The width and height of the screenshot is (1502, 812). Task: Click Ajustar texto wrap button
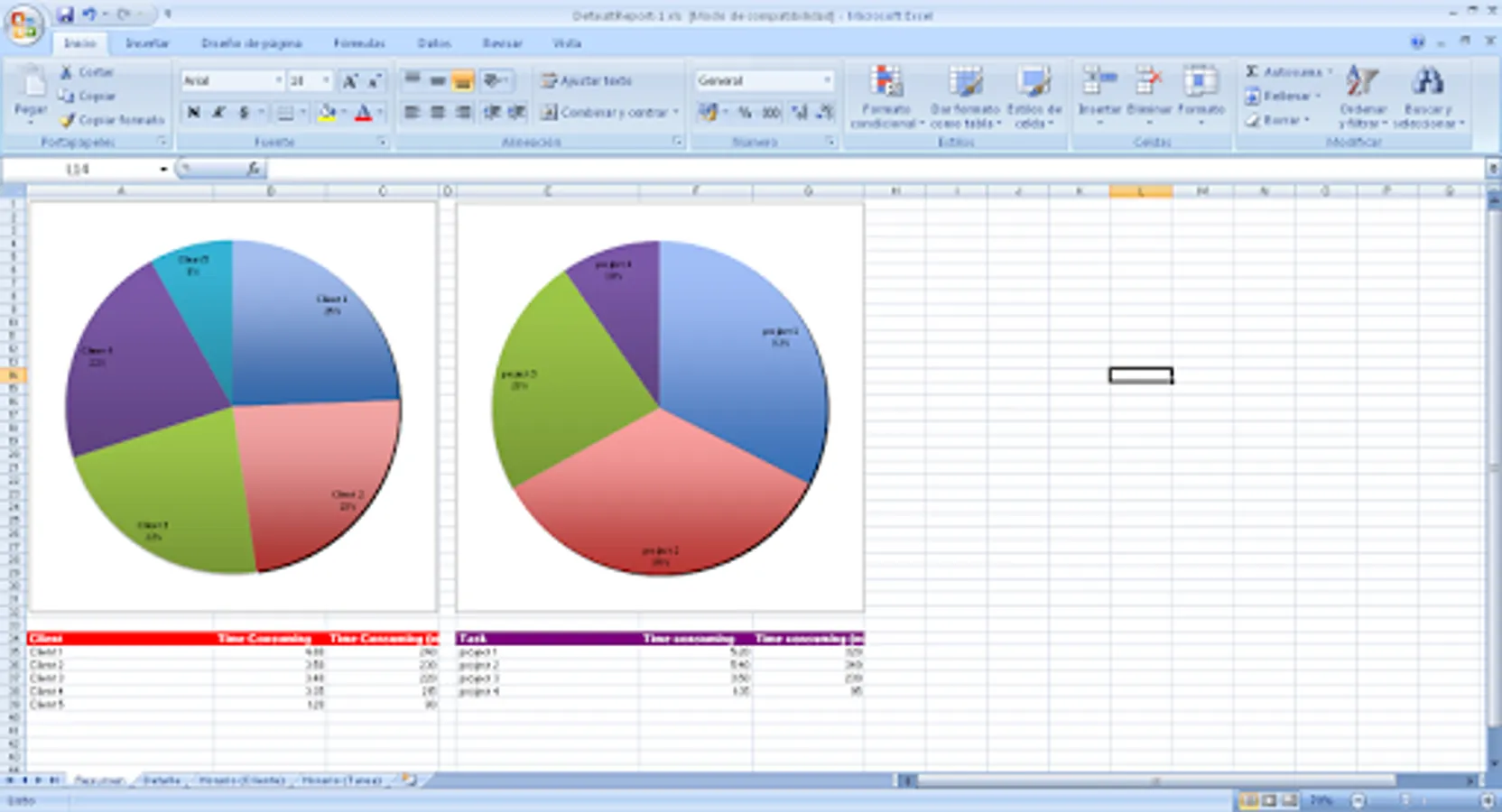click(x=586, y=81)
